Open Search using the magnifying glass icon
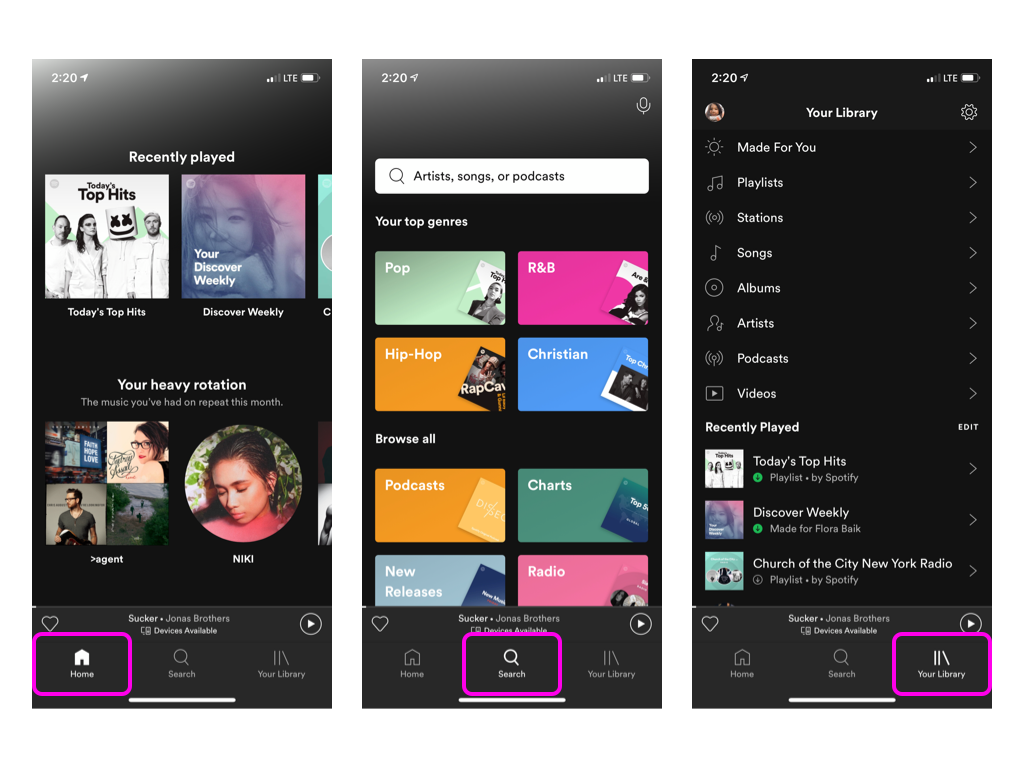The image size is (1024, 768). [x=511, y=659]
